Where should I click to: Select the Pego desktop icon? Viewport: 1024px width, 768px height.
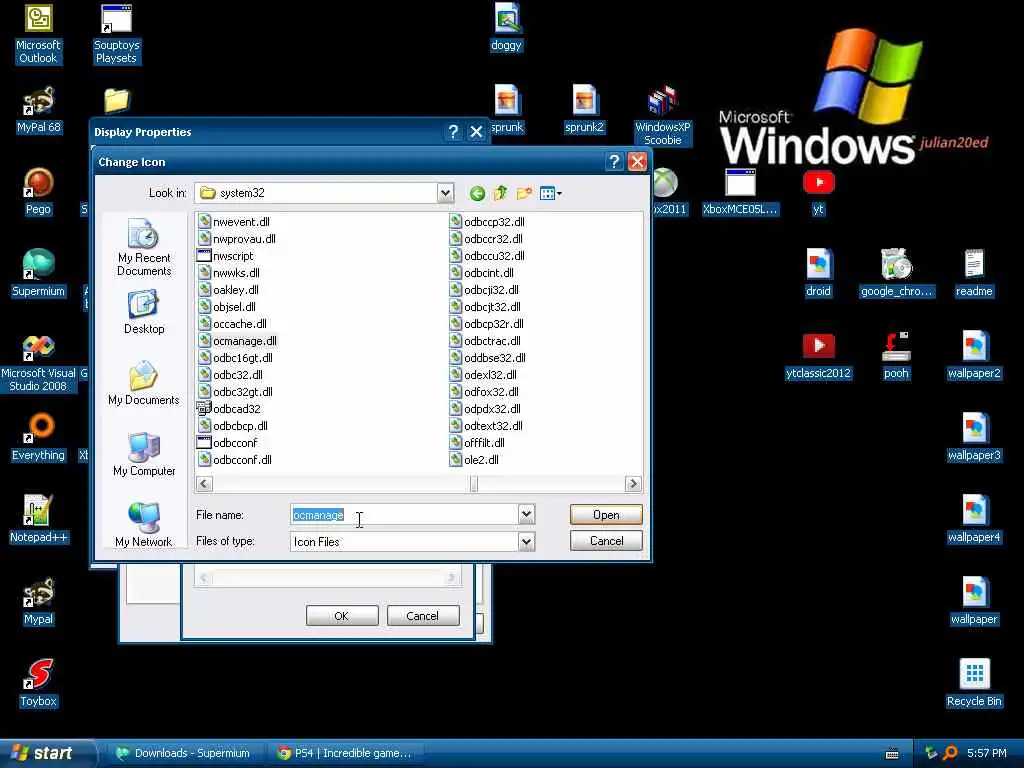tap(38, 192)
